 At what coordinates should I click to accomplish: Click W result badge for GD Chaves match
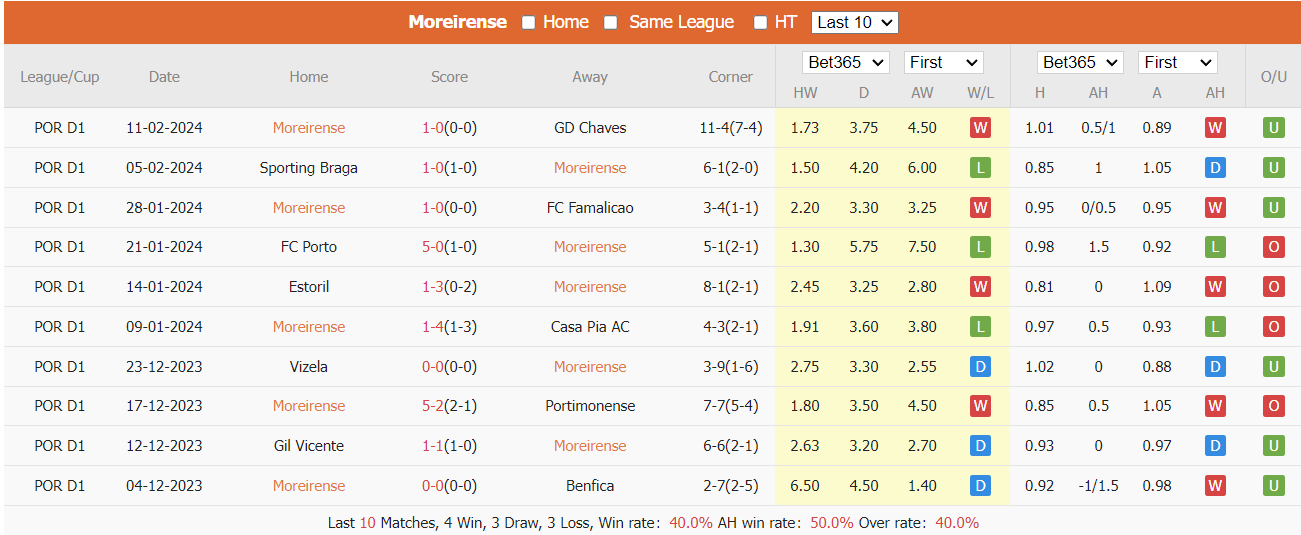[x=980, y=128]
